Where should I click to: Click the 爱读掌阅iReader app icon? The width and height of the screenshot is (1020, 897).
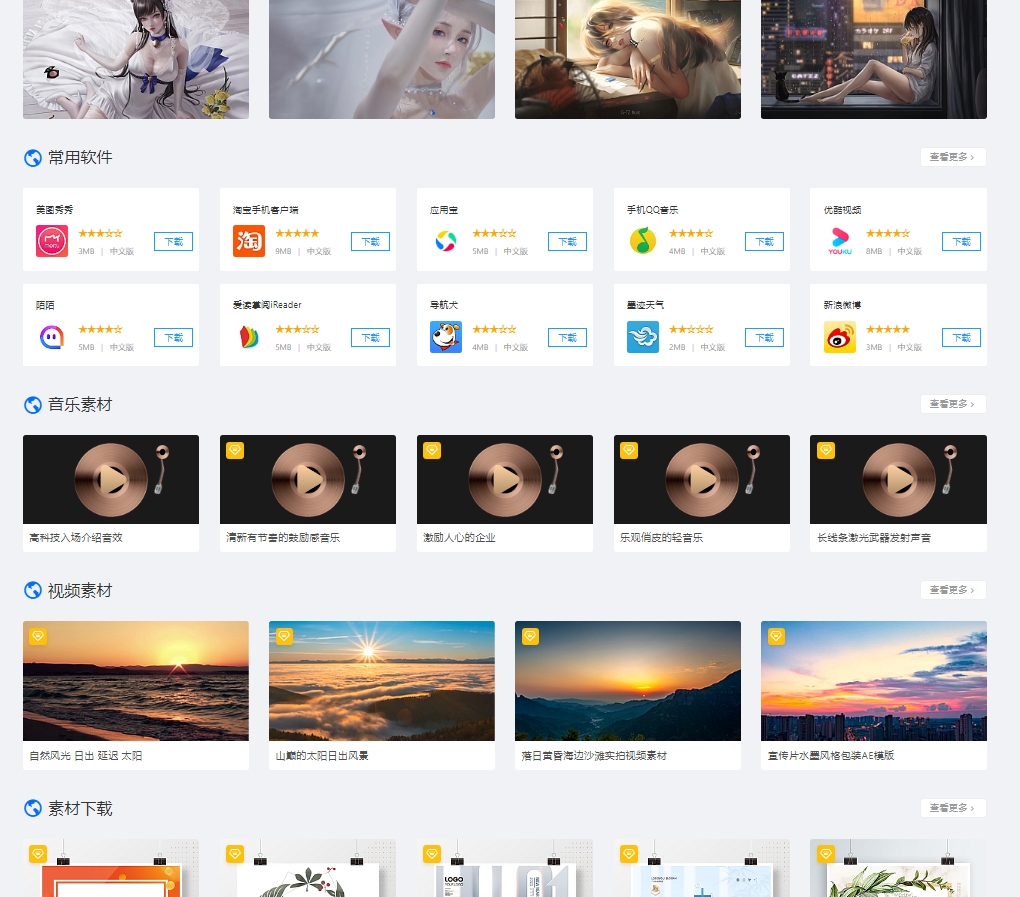click(249, 337)
